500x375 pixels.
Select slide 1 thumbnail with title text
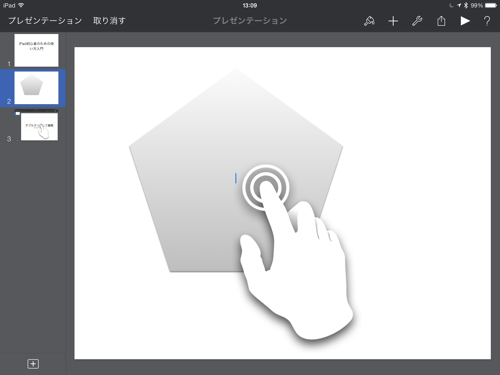pyautogui.click(x=36, y=50)
